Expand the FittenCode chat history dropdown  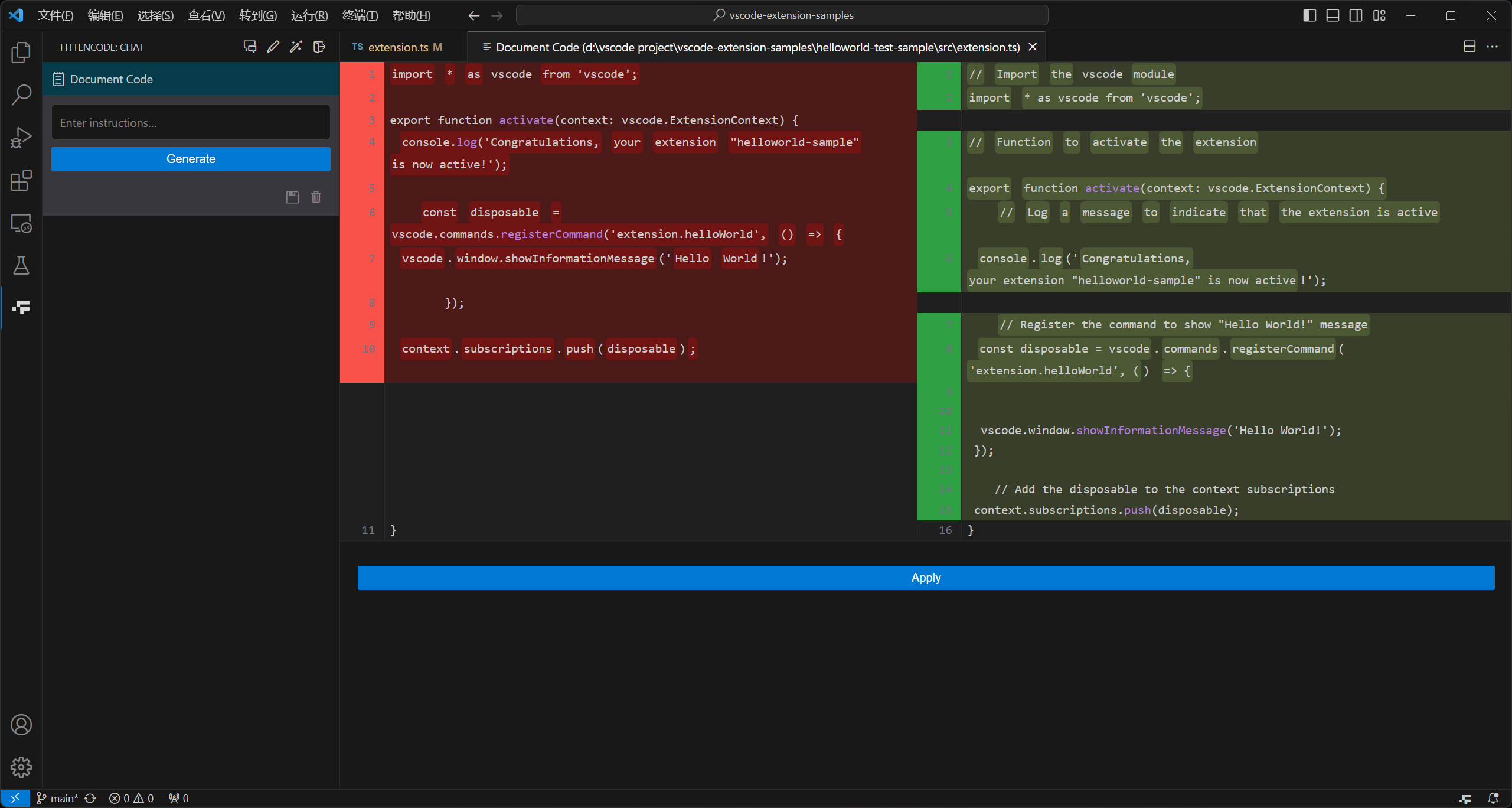pyautogui.click(x=249, y=47)
